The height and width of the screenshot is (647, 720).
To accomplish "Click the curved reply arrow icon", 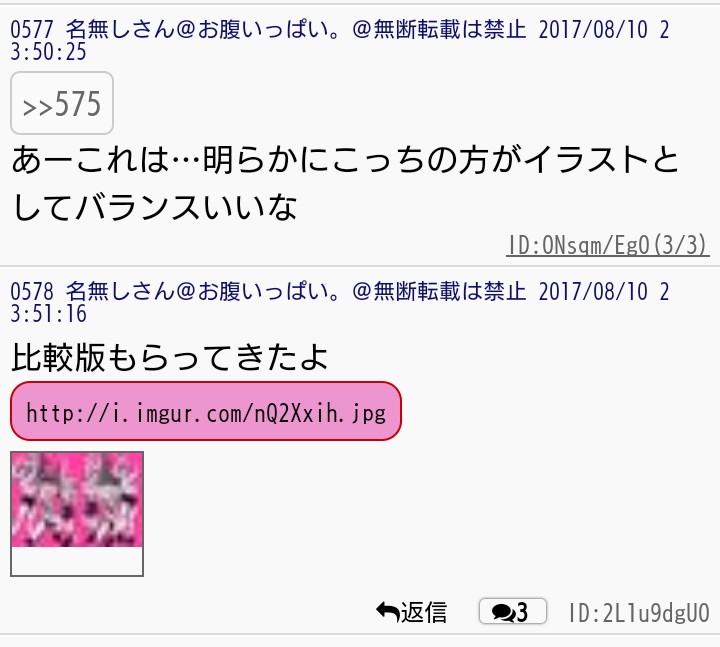I will 387,612.
